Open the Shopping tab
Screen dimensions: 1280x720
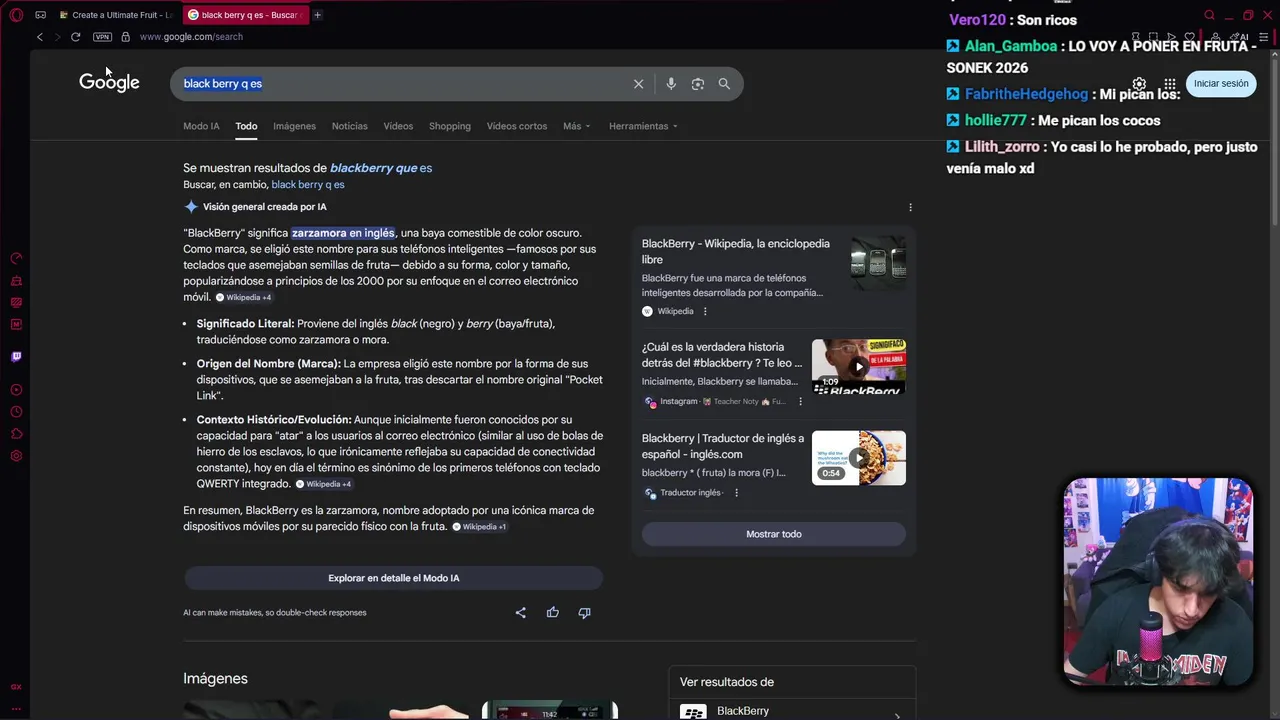coord(450,126)
